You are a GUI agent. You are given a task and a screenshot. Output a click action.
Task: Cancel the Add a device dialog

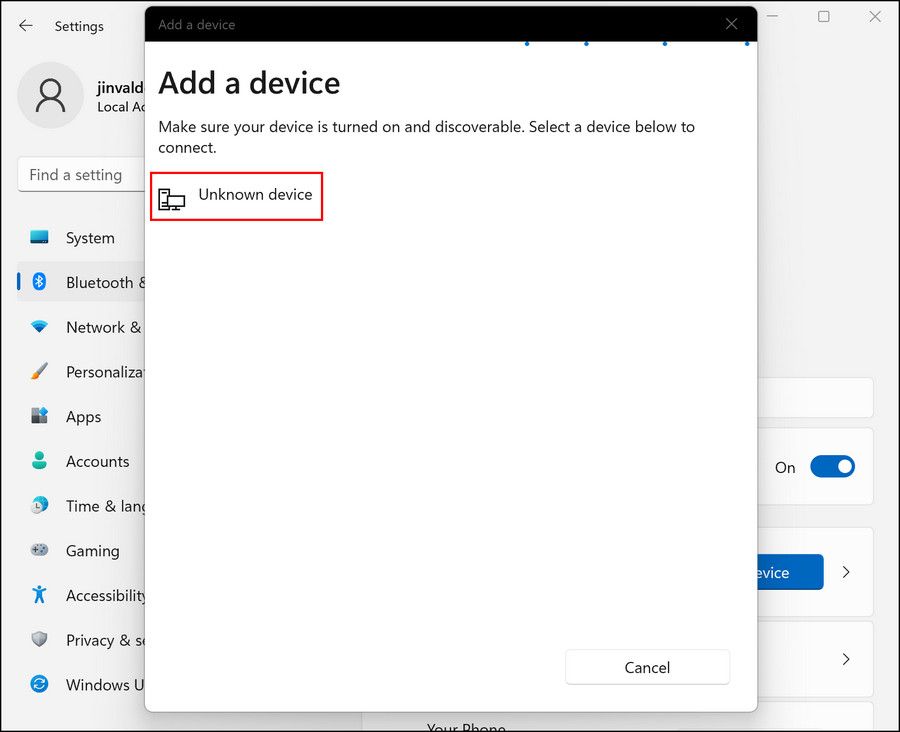coord(647,667)
